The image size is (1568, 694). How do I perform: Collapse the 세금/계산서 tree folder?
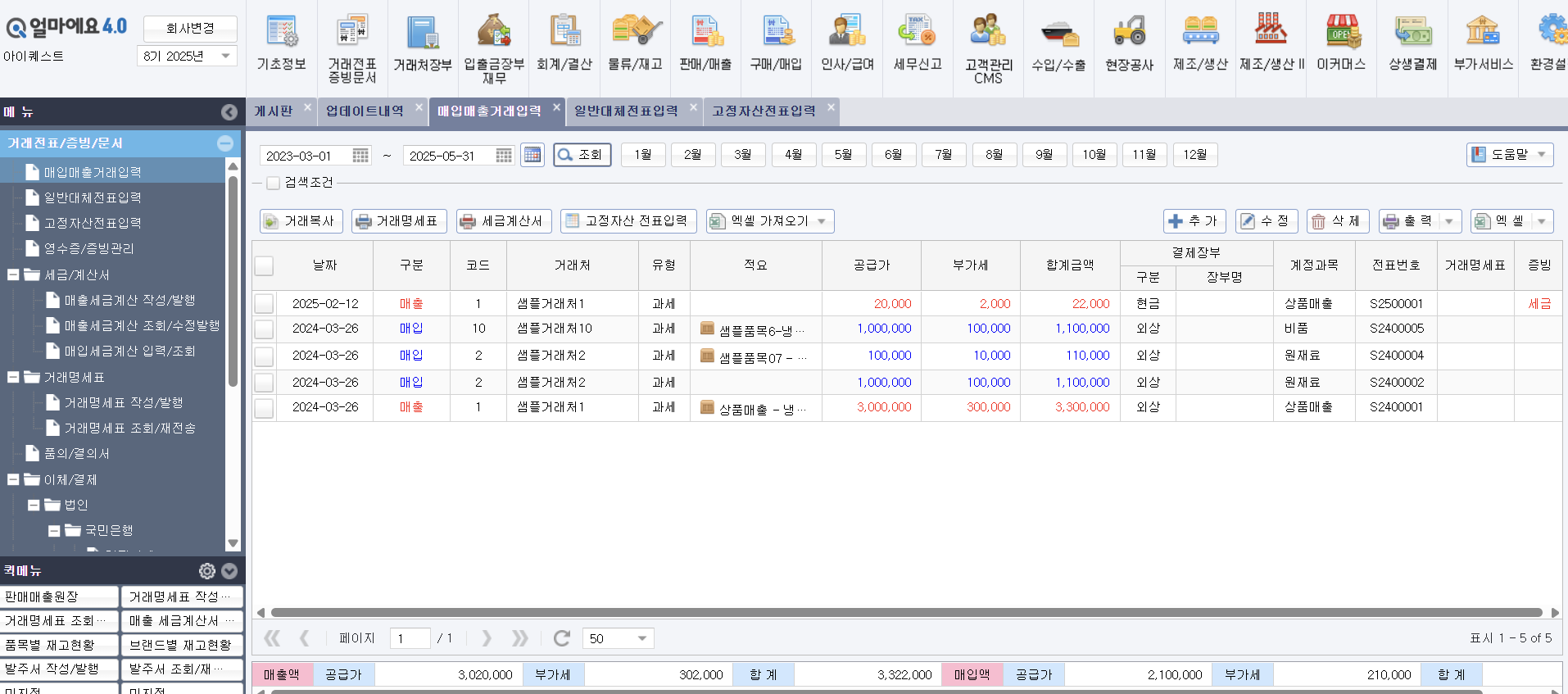pyautogui.click(x=13, y=274)
